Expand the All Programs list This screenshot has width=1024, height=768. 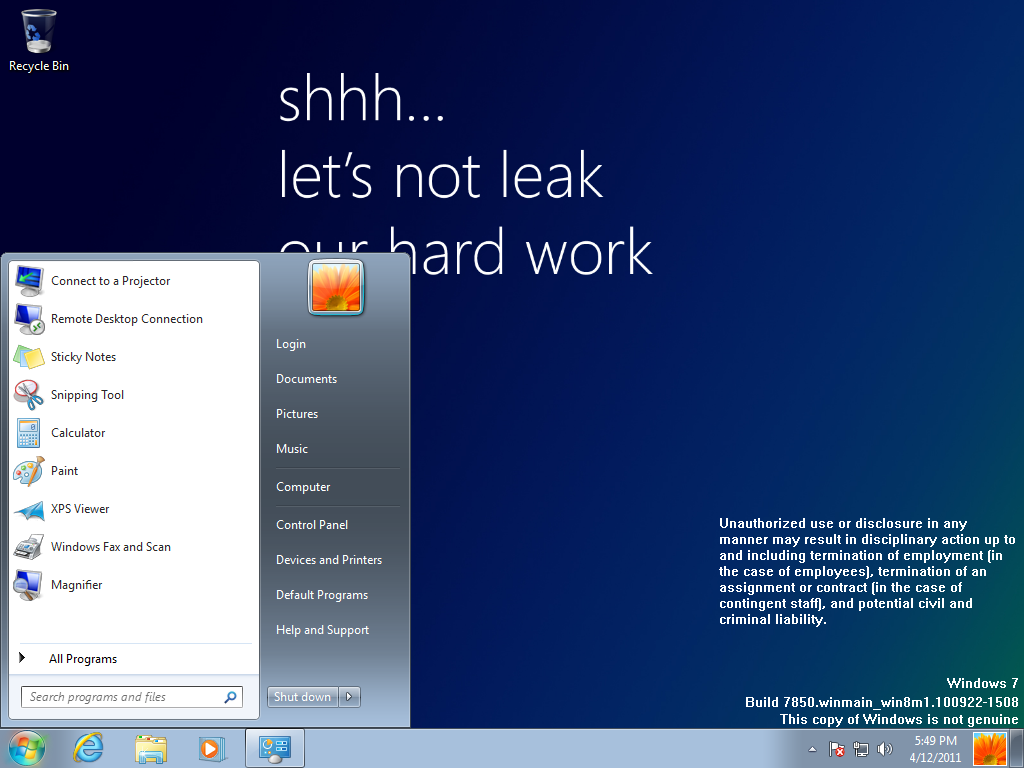tap(83, 659)
